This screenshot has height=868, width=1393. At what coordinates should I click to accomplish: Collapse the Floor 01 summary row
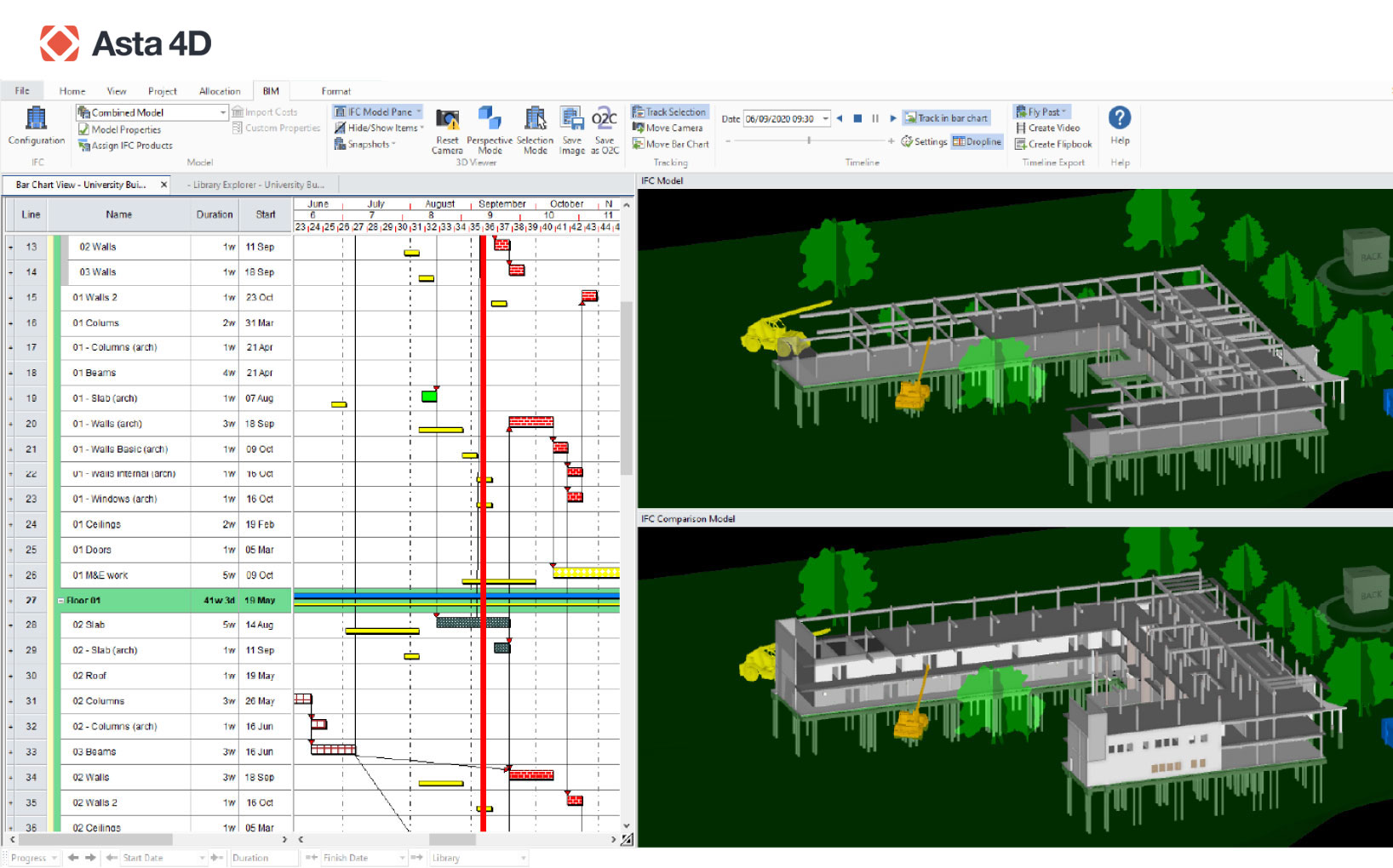click(x=61, y=601)
